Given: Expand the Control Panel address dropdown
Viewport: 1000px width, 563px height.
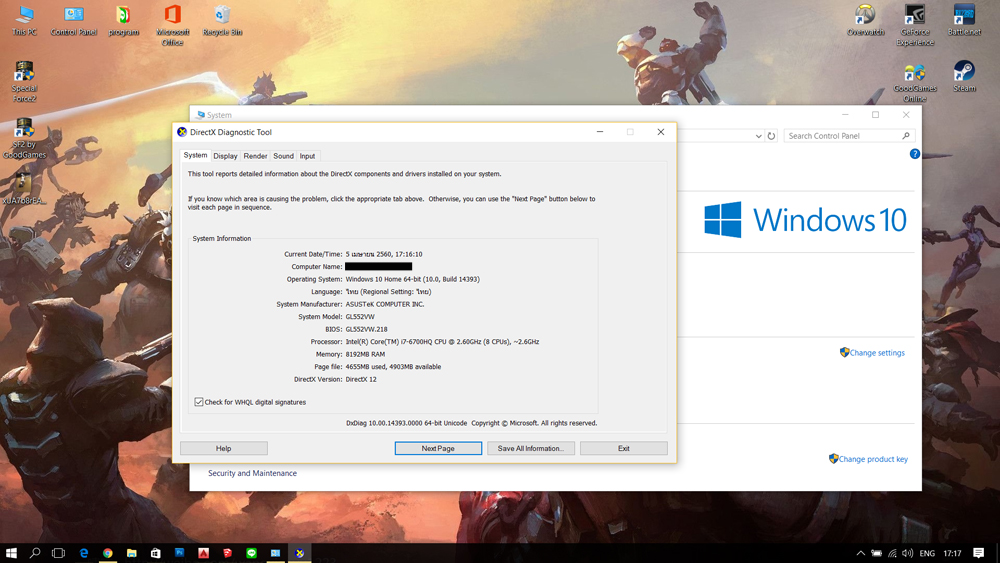Looking at the screenshot, I should pos(758,136).
